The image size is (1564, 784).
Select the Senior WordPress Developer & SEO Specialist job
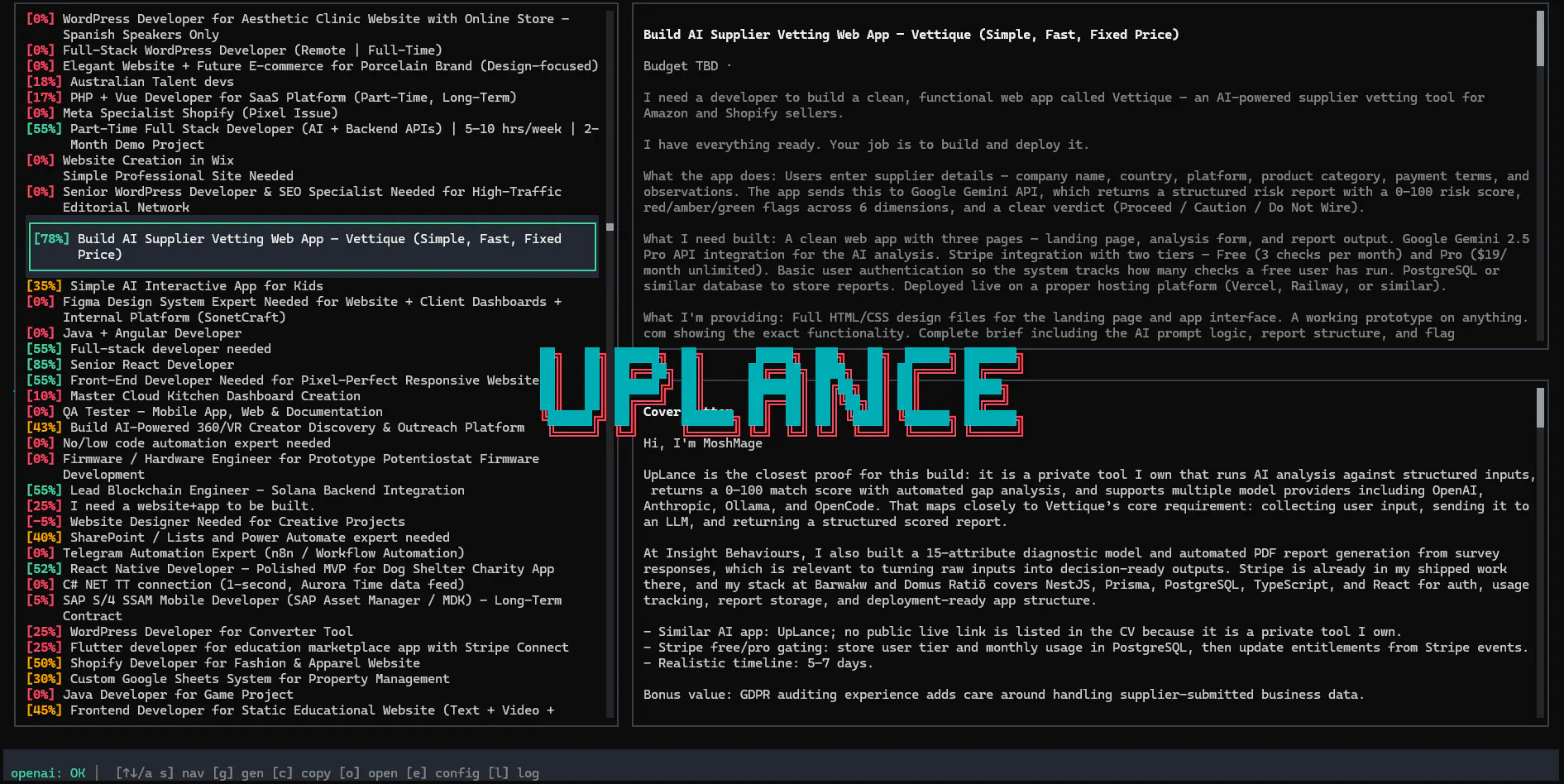coord(313,199)
